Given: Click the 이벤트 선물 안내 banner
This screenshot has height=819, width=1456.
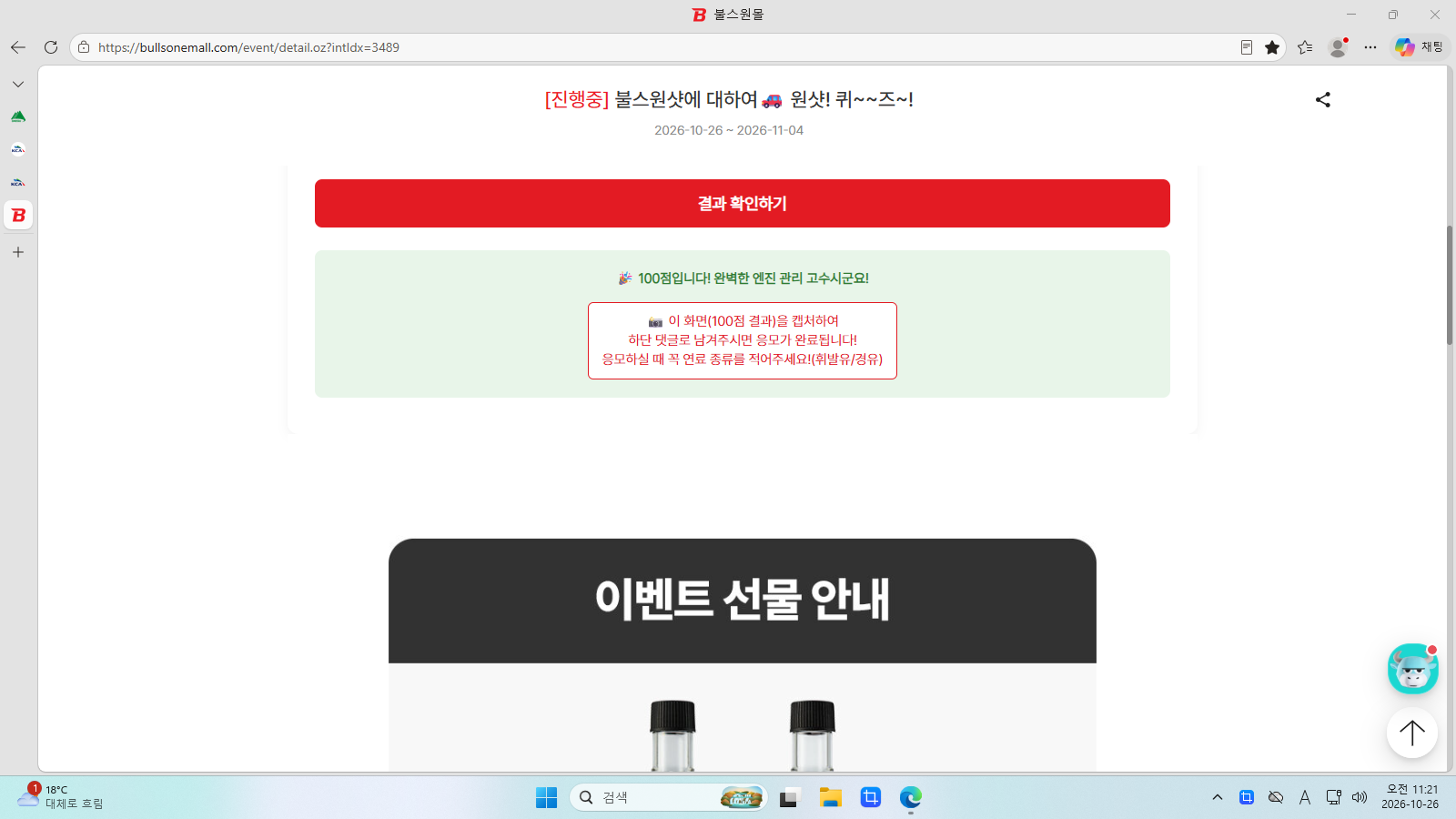Looking at the screenshot, I should (x=743, y=601).
